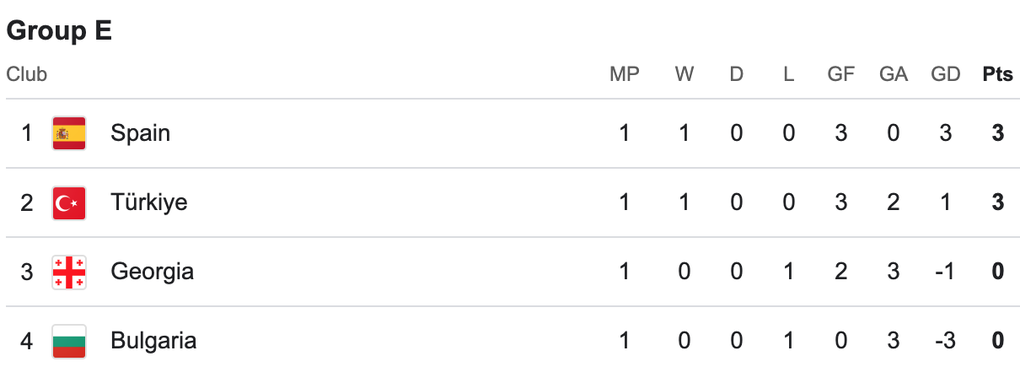Click Bulgaria's goal difference value
The width and height of the screenshot is (1020, 383).
point(945,341)
